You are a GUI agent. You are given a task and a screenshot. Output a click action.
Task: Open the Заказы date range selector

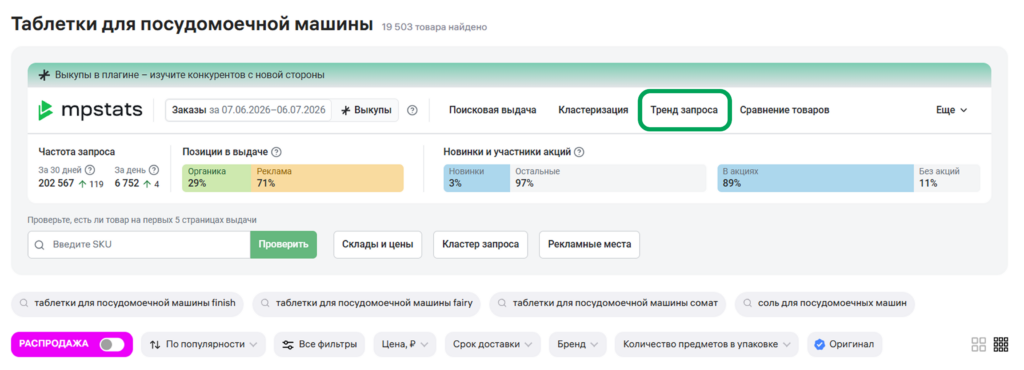click(249, 110)
